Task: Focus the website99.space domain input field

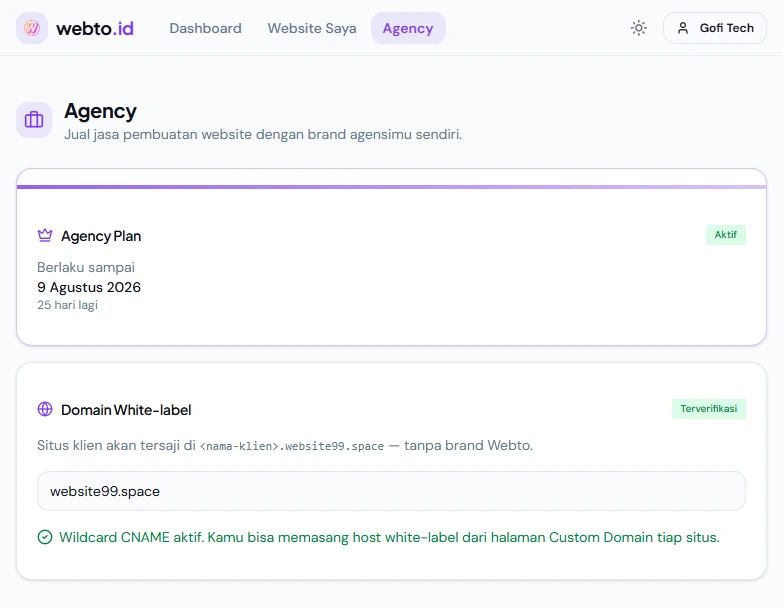Action: tap(392, 491)
